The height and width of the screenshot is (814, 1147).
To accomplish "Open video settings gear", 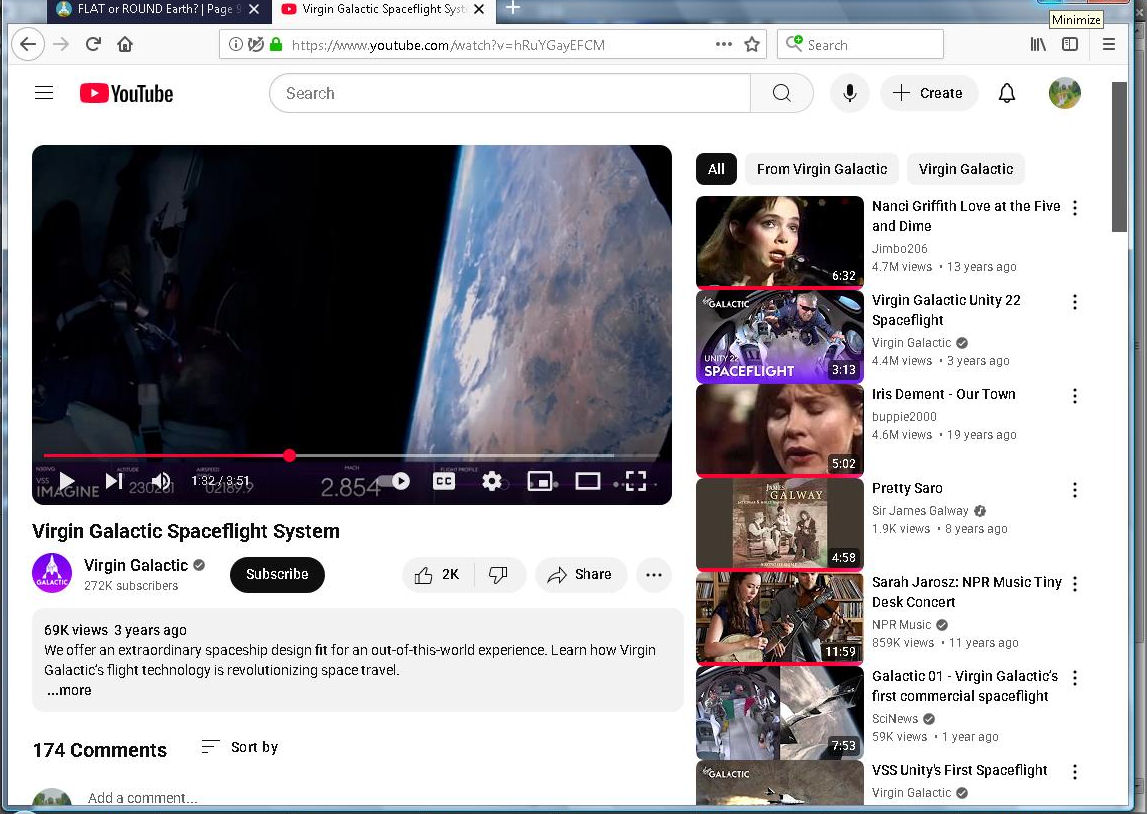I will pyautogui.click(x=491, y=481).
